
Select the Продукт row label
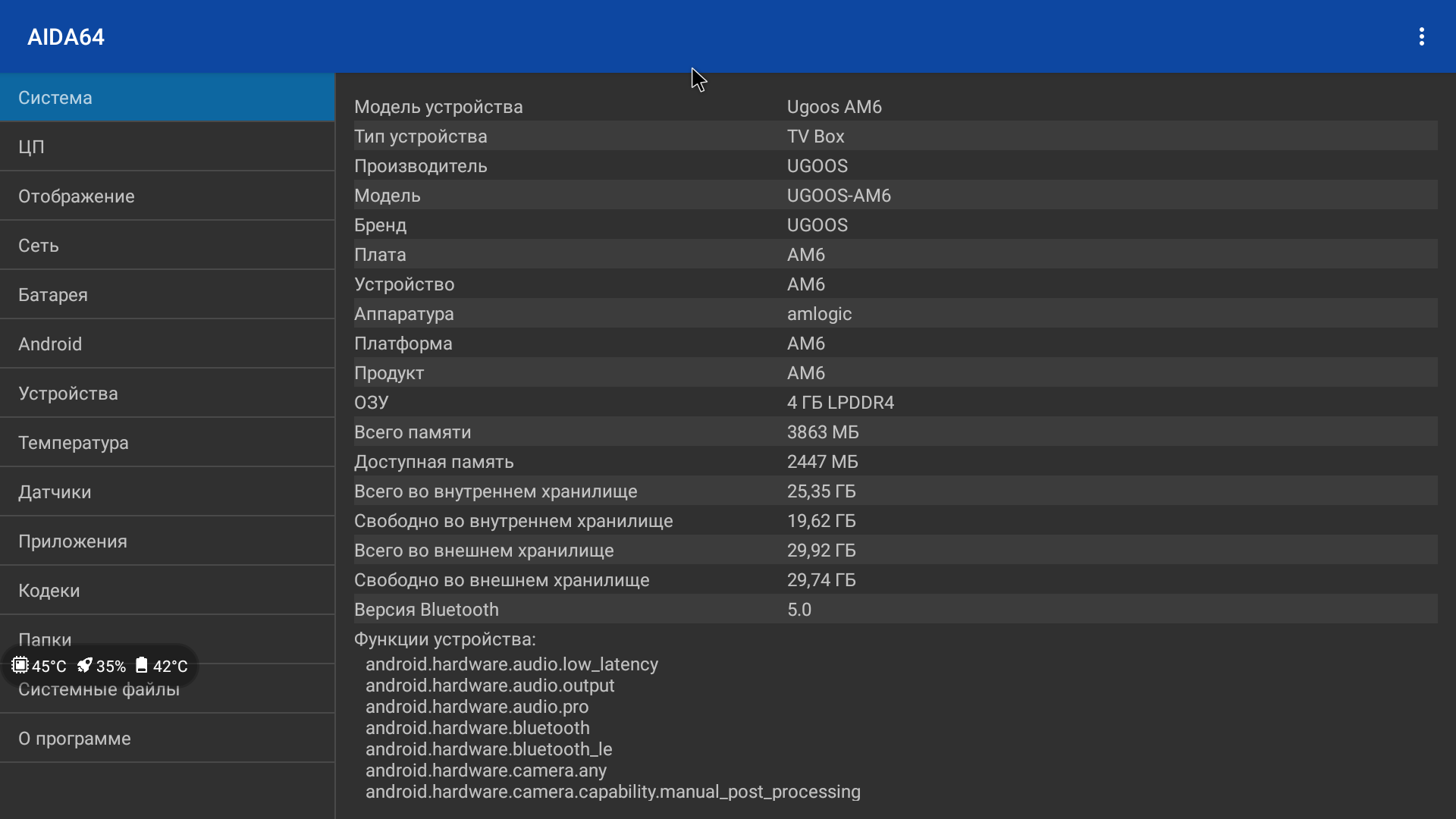(x=389, y=373)
